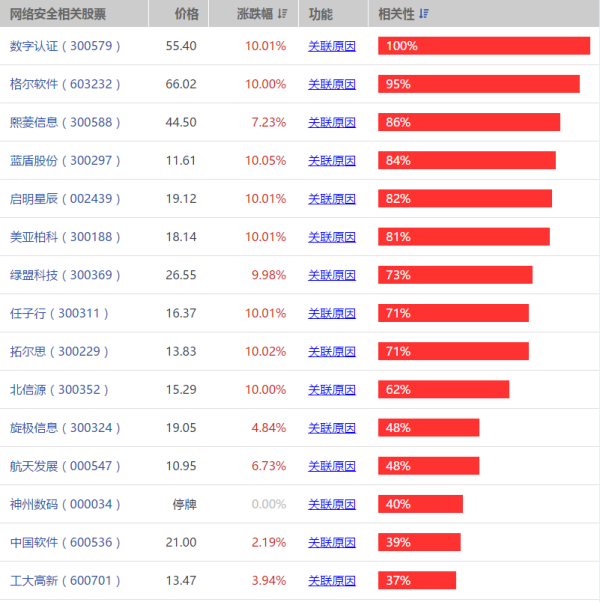Click the 停牌 status of 神州数码
The height and width of the screenshot is (602, 600).
click(x=184, y=504)
